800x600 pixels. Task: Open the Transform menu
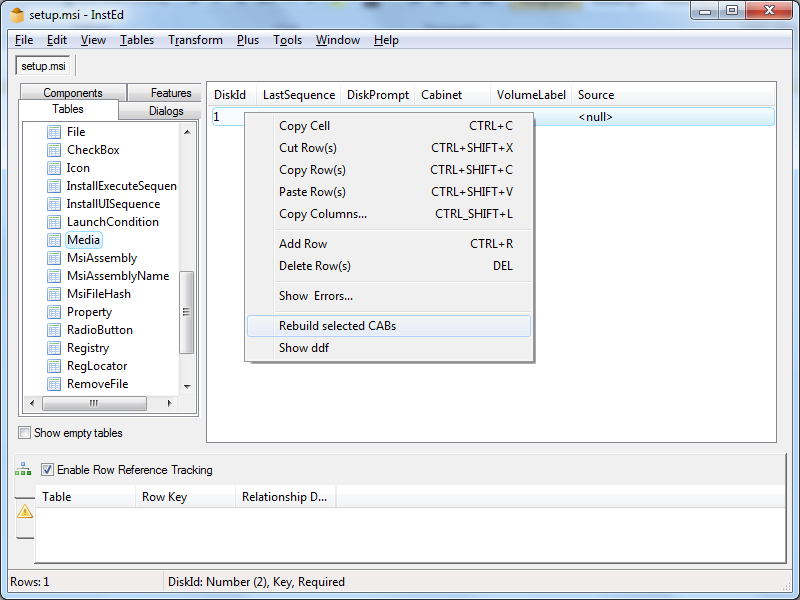[195, 40]
